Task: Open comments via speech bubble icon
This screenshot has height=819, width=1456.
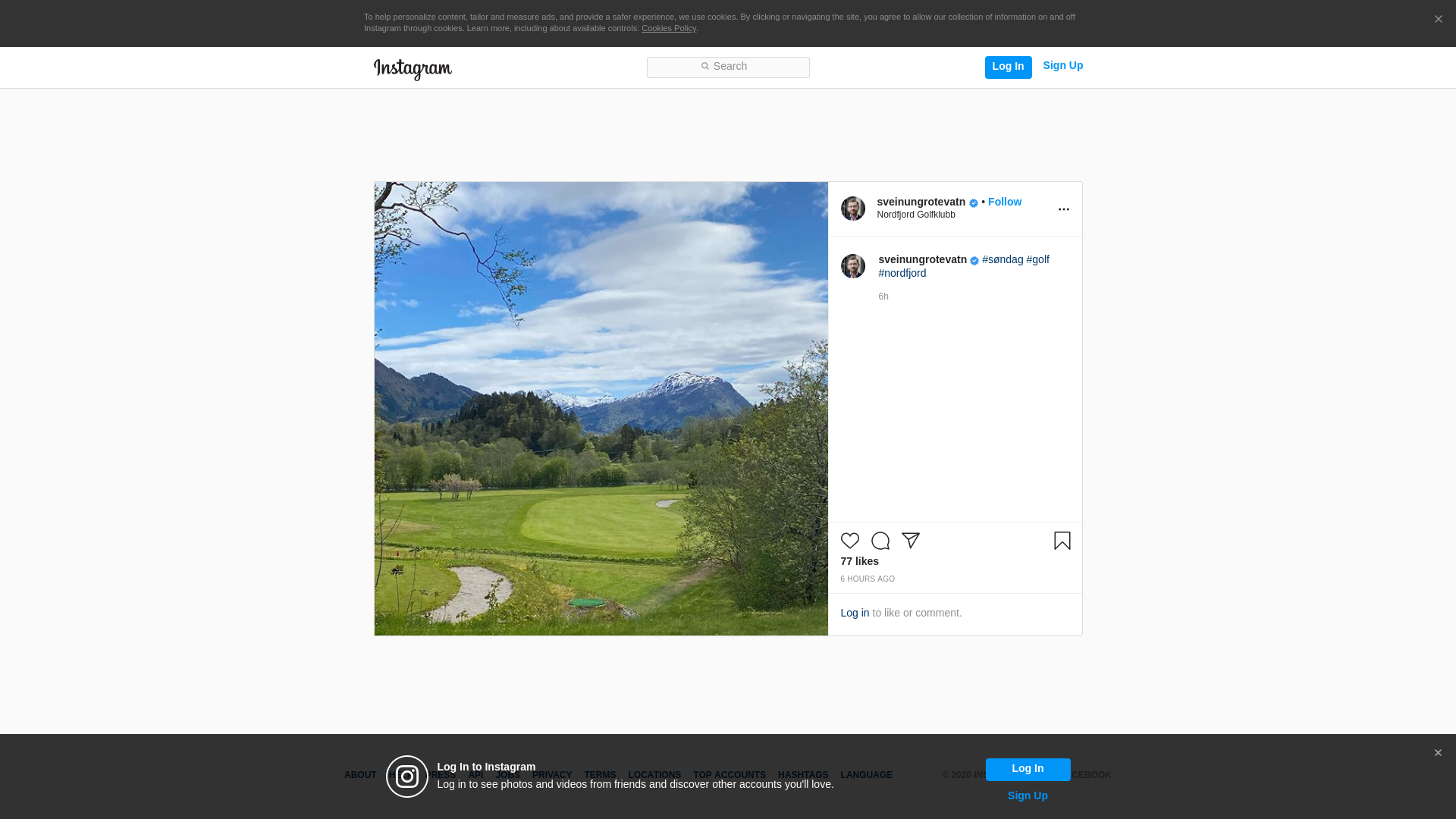Action: (x=880, y=541)
